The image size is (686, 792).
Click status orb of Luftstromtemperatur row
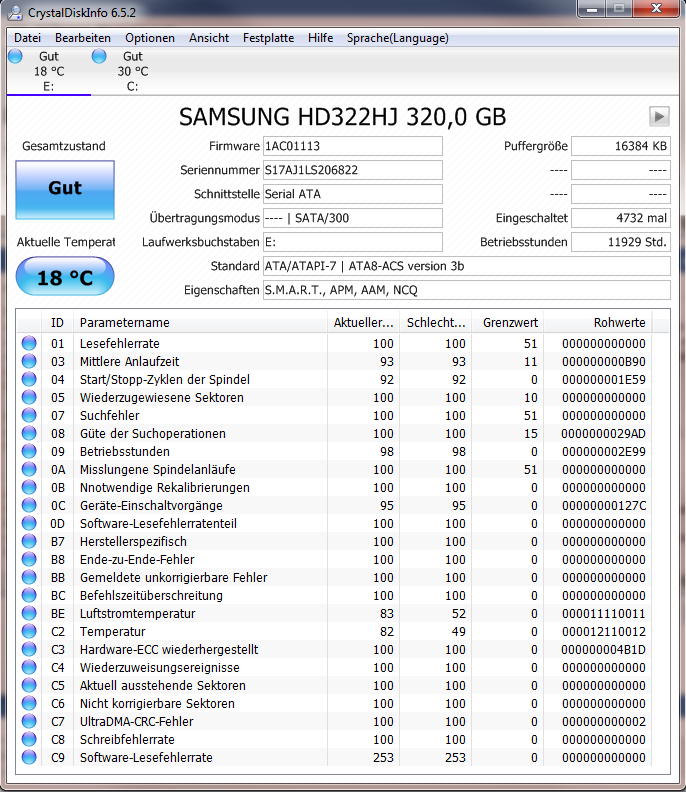[x=29, y=613]
